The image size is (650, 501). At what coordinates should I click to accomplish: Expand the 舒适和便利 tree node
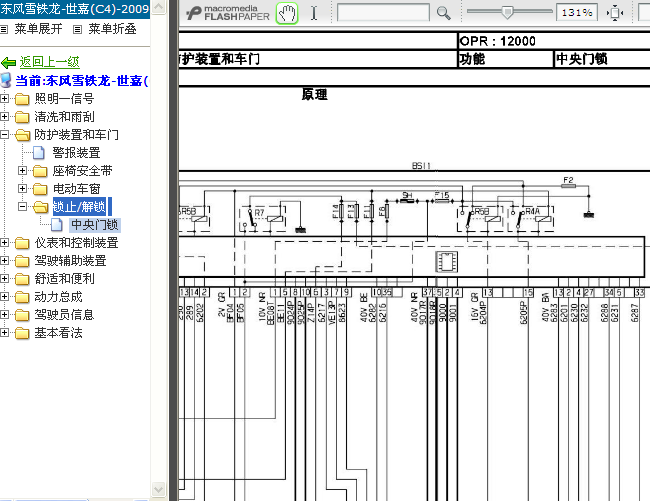(4, 278)
